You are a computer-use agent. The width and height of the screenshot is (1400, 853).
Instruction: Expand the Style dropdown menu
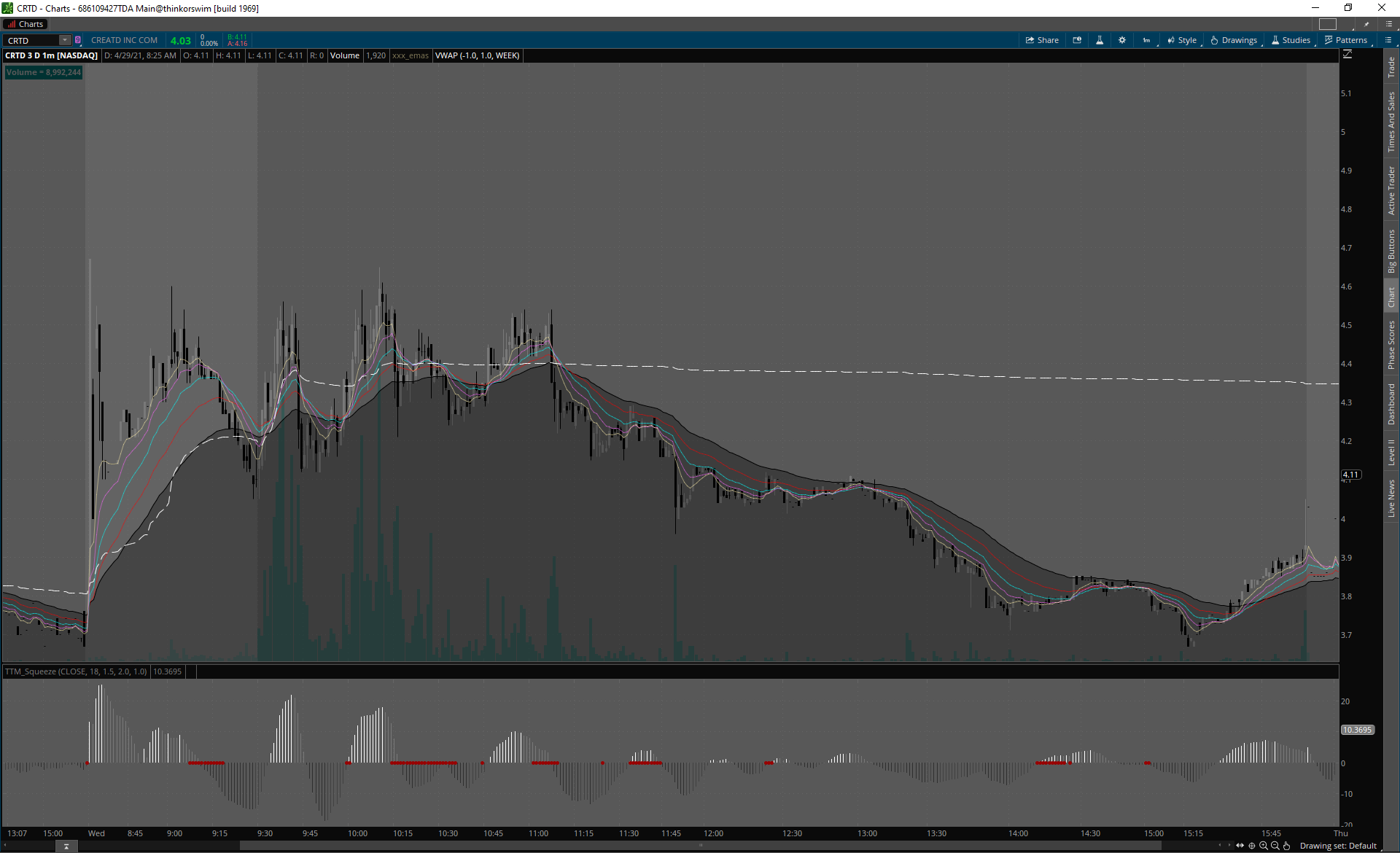[x=1182, y=40]
